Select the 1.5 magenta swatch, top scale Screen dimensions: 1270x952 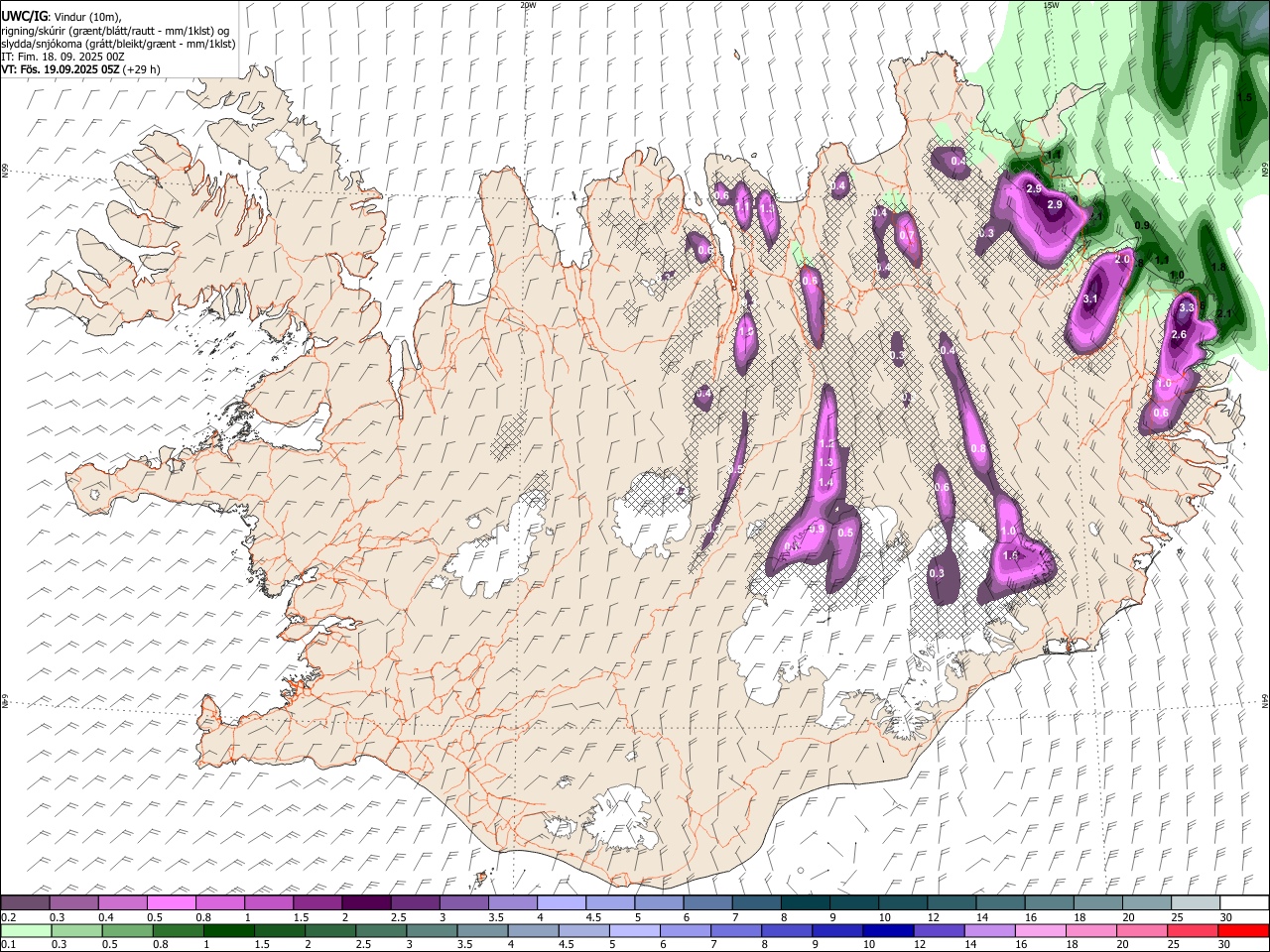click(x=317, y=902)
